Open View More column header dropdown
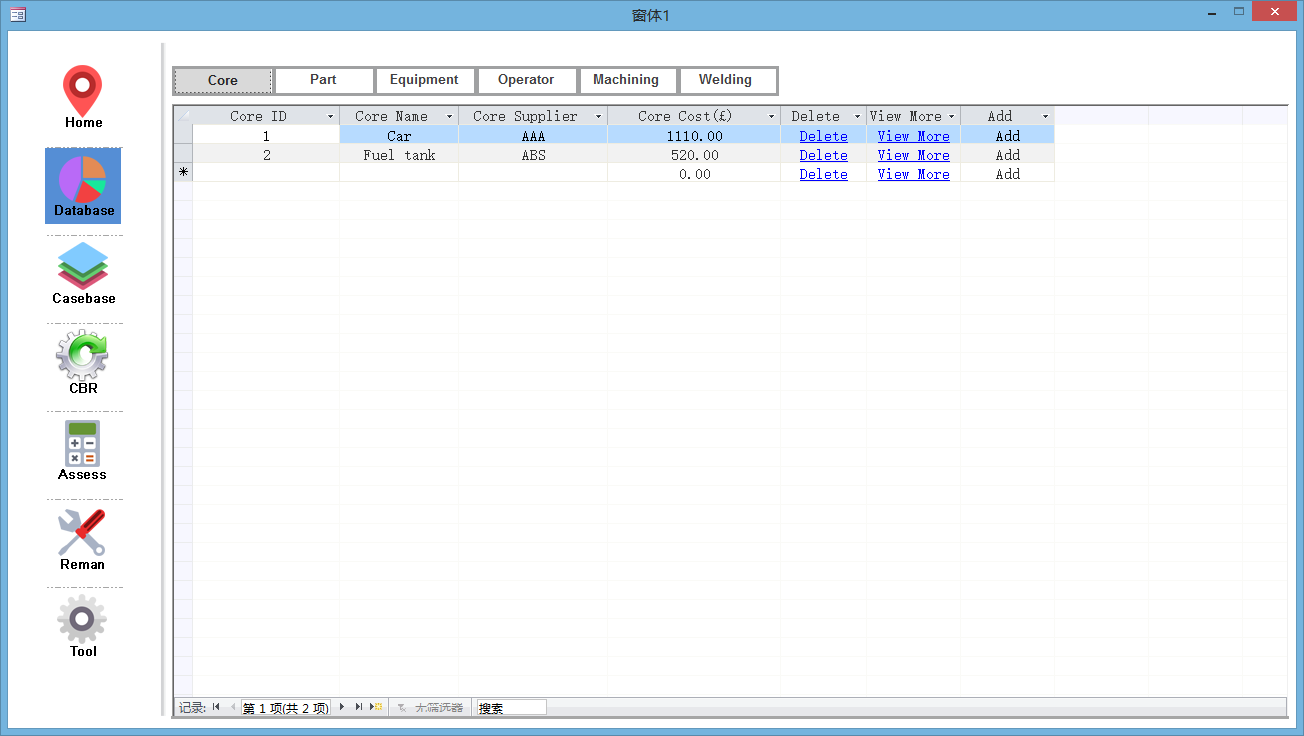The image size is (1304, 736). coord(951,117)
